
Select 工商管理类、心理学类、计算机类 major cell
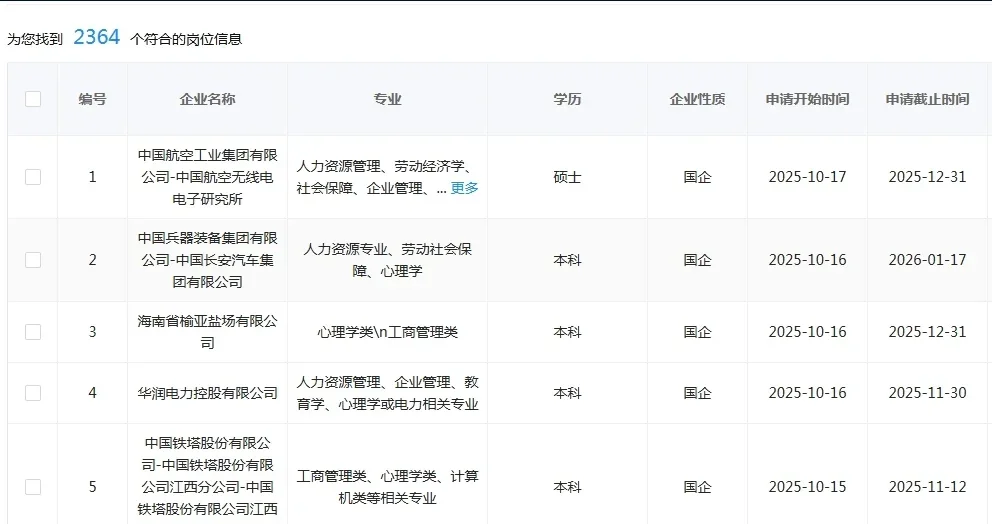point(387,487)
